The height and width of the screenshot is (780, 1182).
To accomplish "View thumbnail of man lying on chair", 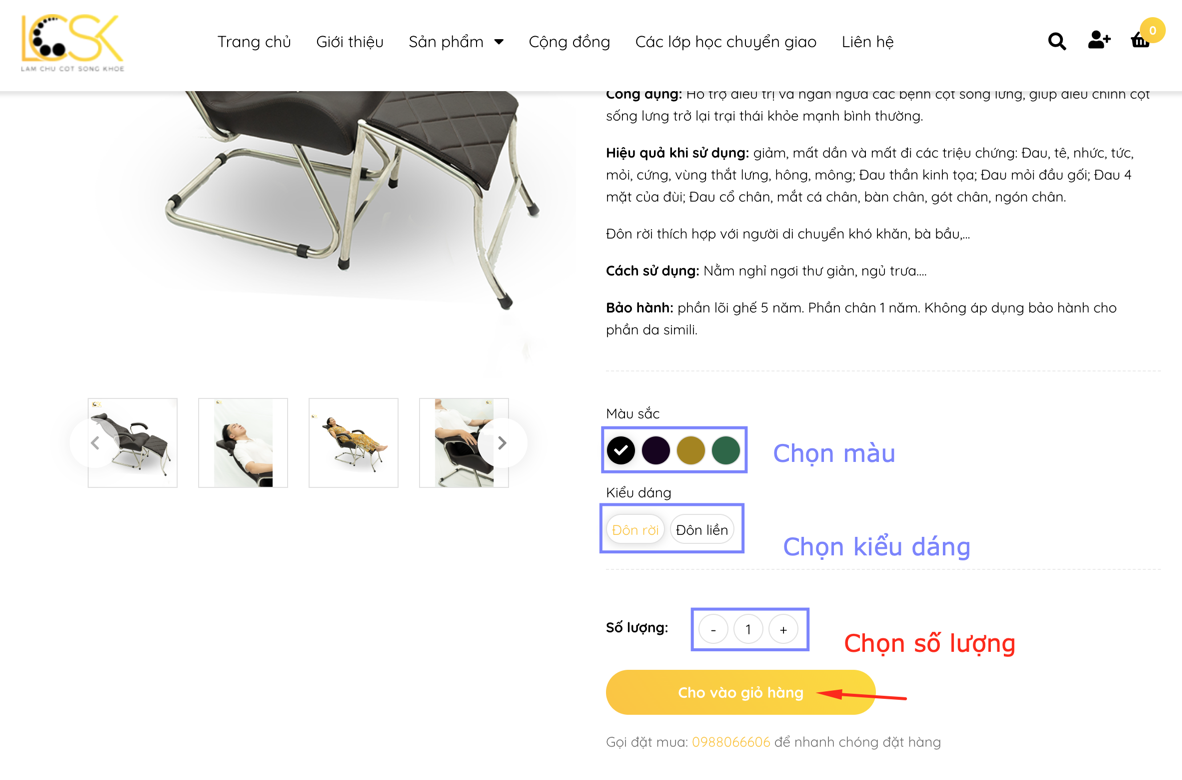I will [243, 443].
